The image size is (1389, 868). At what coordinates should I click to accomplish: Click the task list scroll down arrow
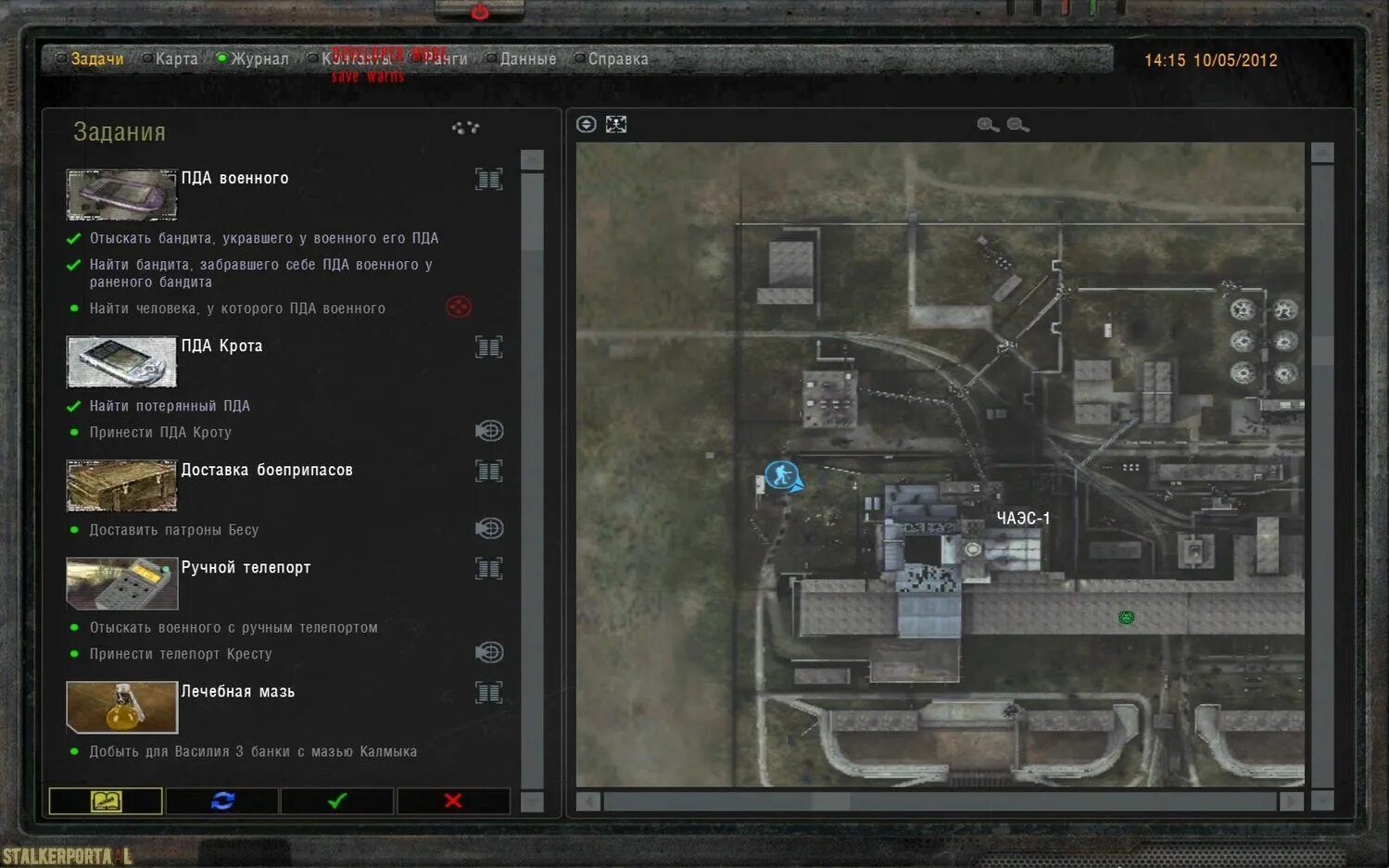(x=532, y=802)
